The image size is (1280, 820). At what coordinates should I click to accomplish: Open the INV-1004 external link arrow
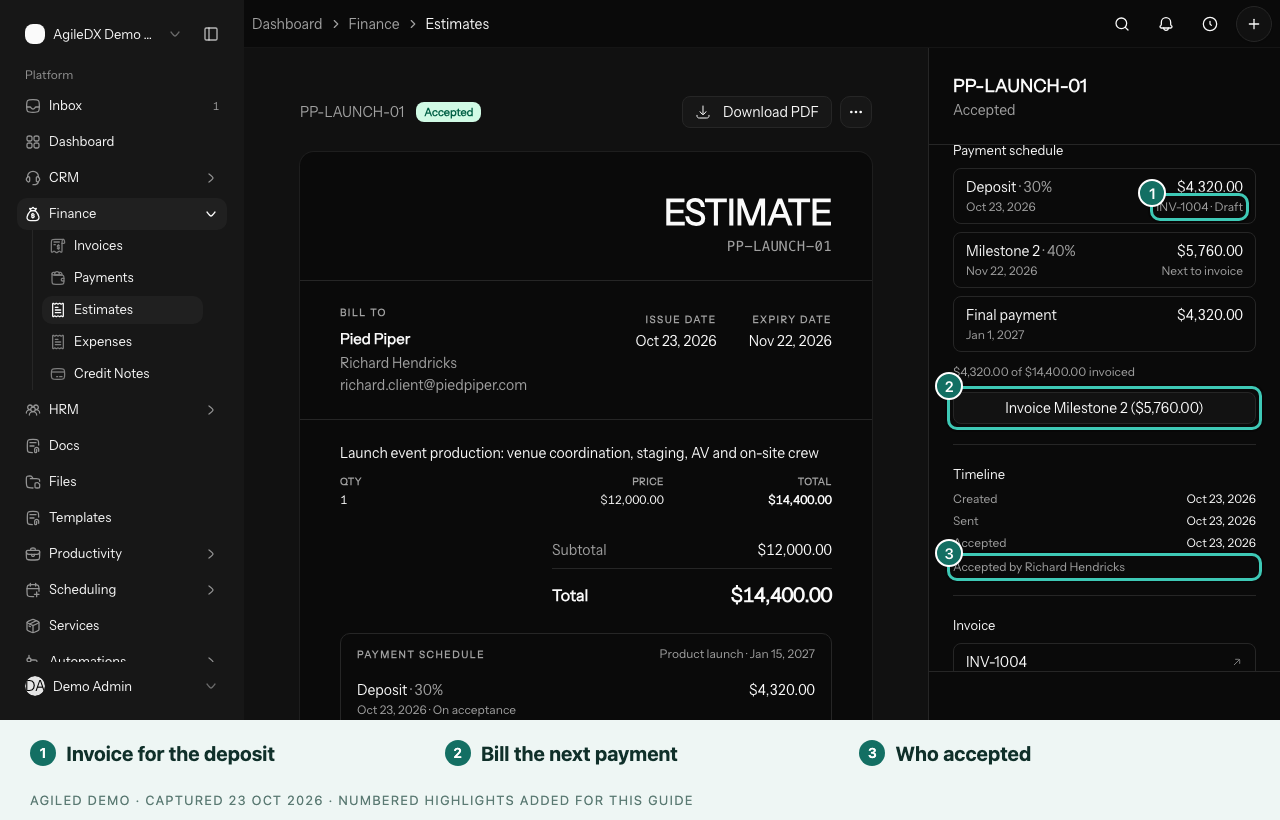1237,662
